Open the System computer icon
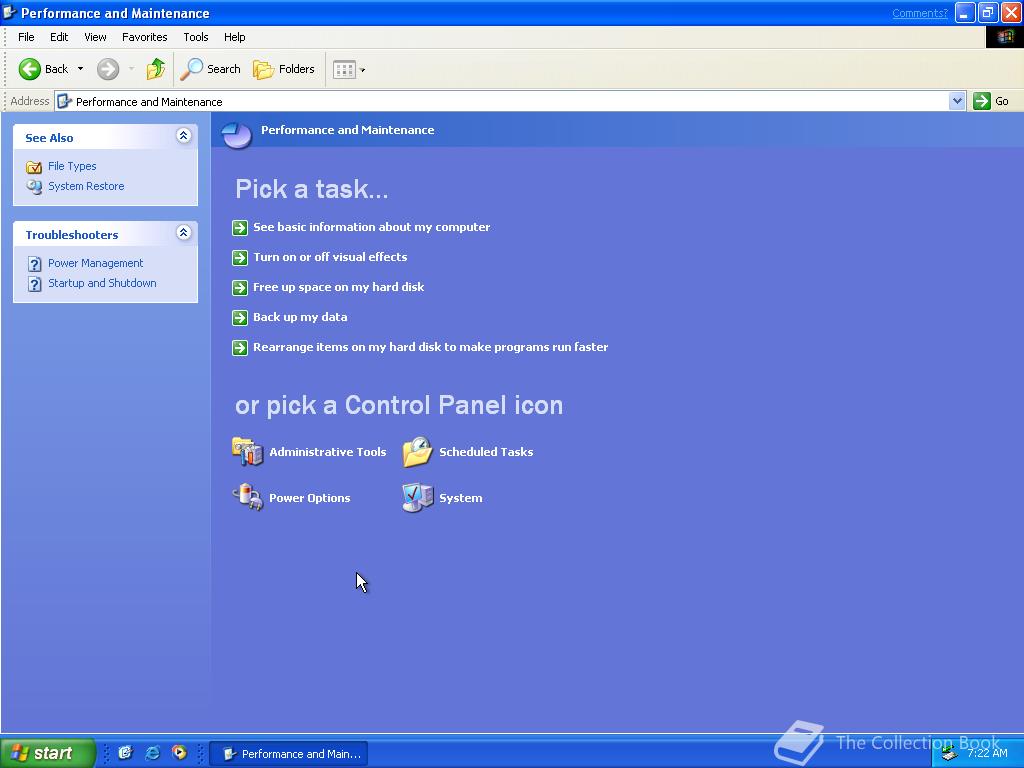1024x768 pixels. click(417, 498)
